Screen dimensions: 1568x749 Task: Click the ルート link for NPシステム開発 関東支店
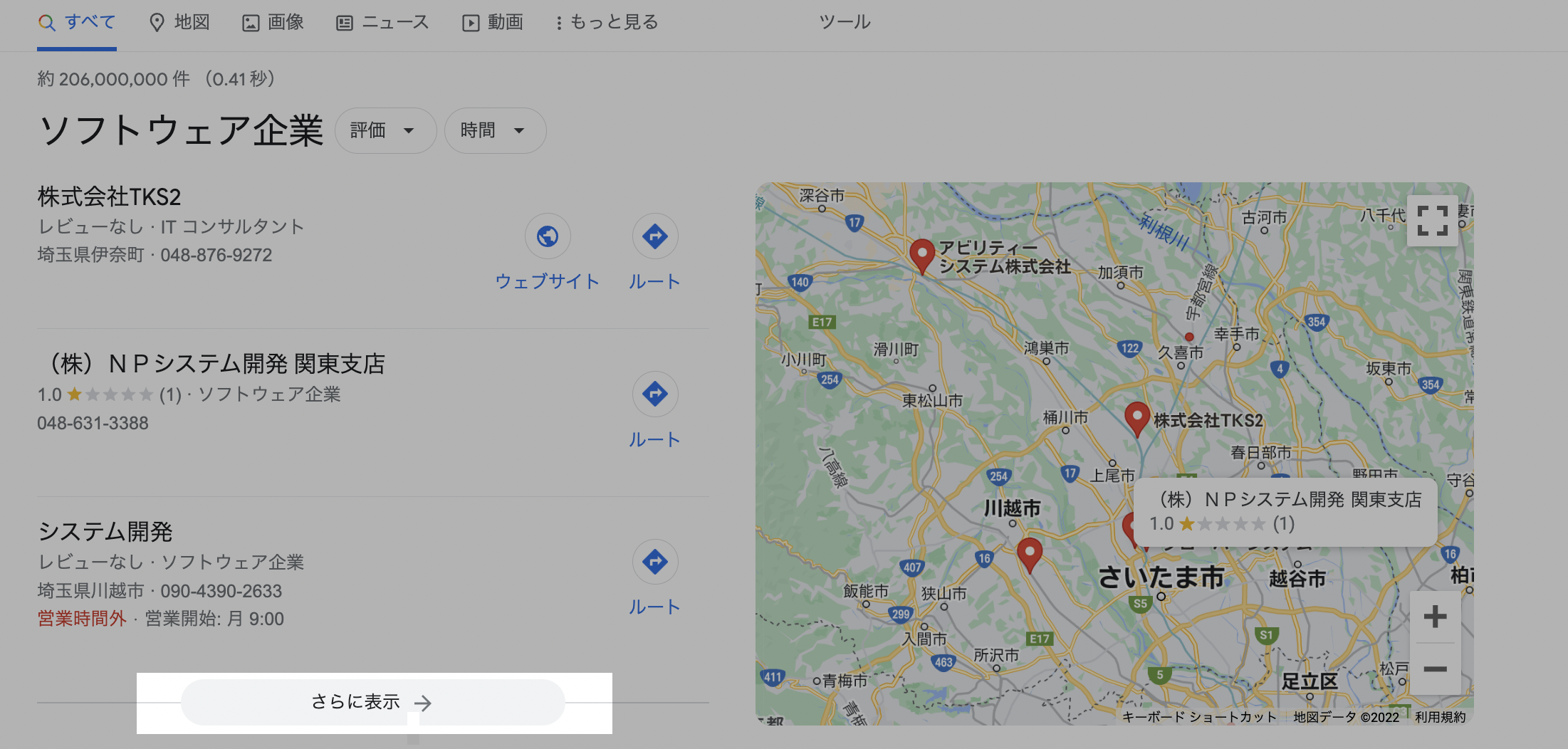pos(654,439)
